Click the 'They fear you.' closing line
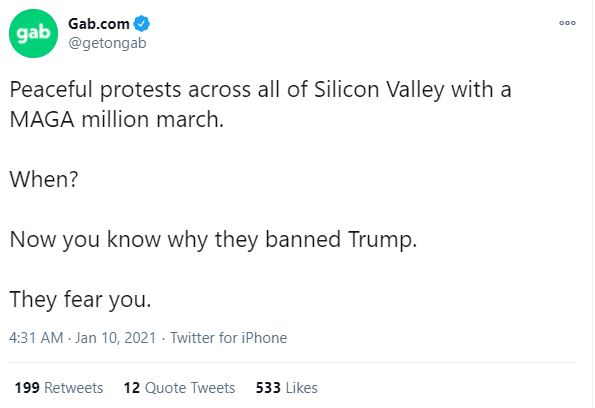This screenshot has height=408, width=595. coord(80,299)
